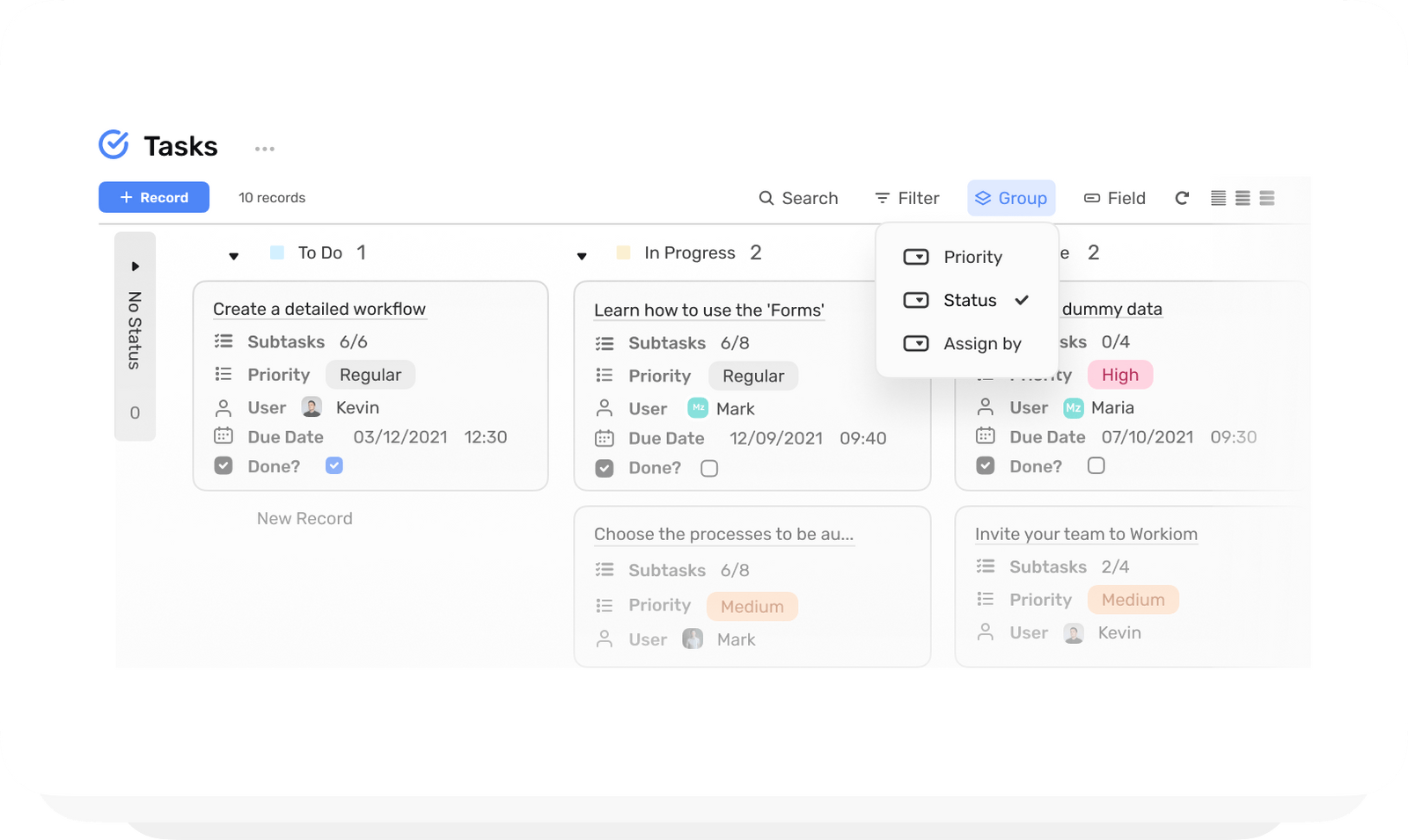Check the Done box on Maria's card
The width and height of the screenshot is (1408, 840).
[x=1096, y=465]
